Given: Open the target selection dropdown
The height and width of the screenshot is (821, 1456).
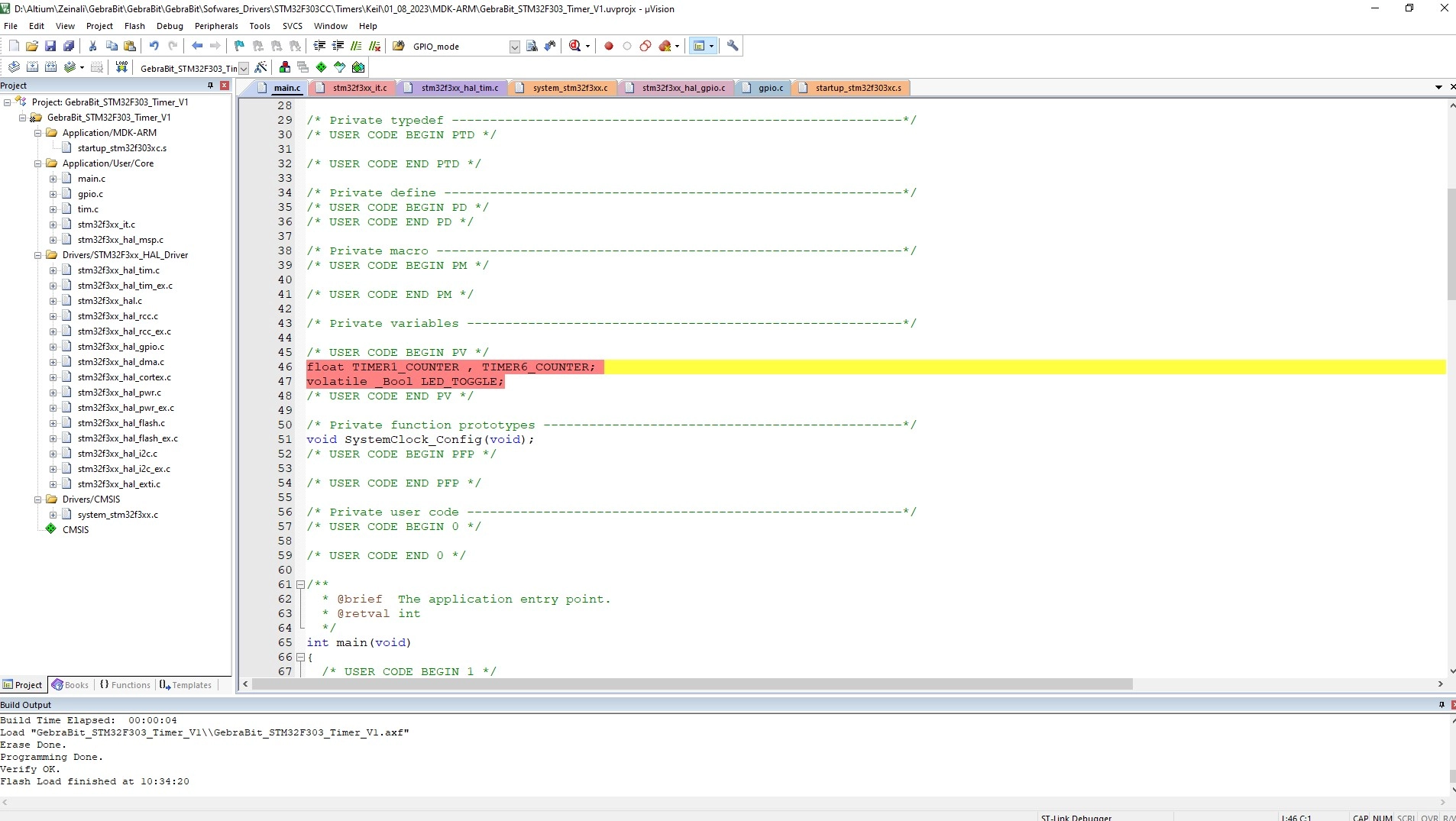Looking at the screenshot, I should 244,68.
